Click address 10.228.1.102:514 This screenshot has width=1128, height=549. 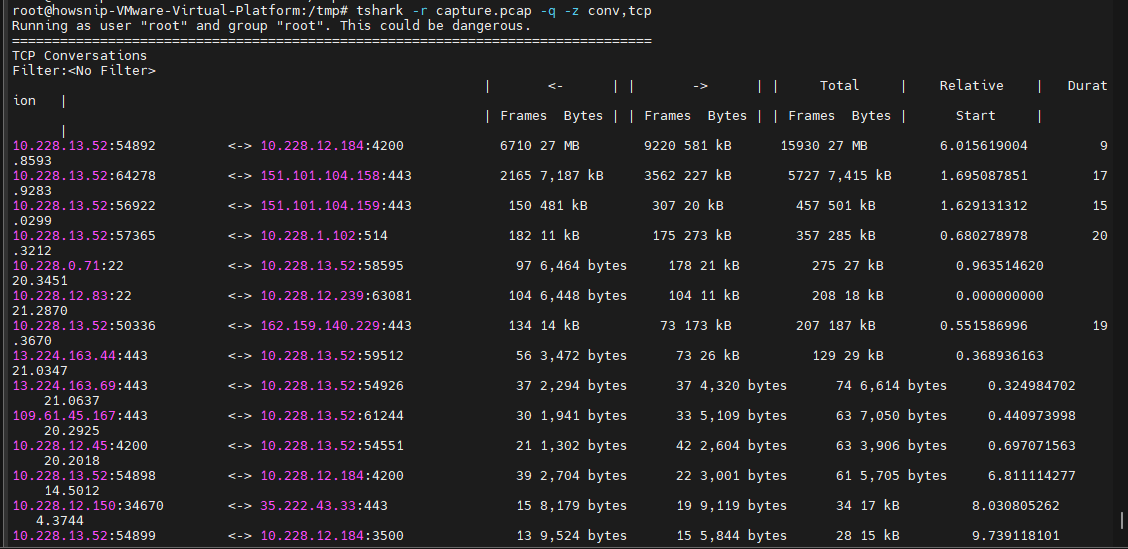(324, 236)
